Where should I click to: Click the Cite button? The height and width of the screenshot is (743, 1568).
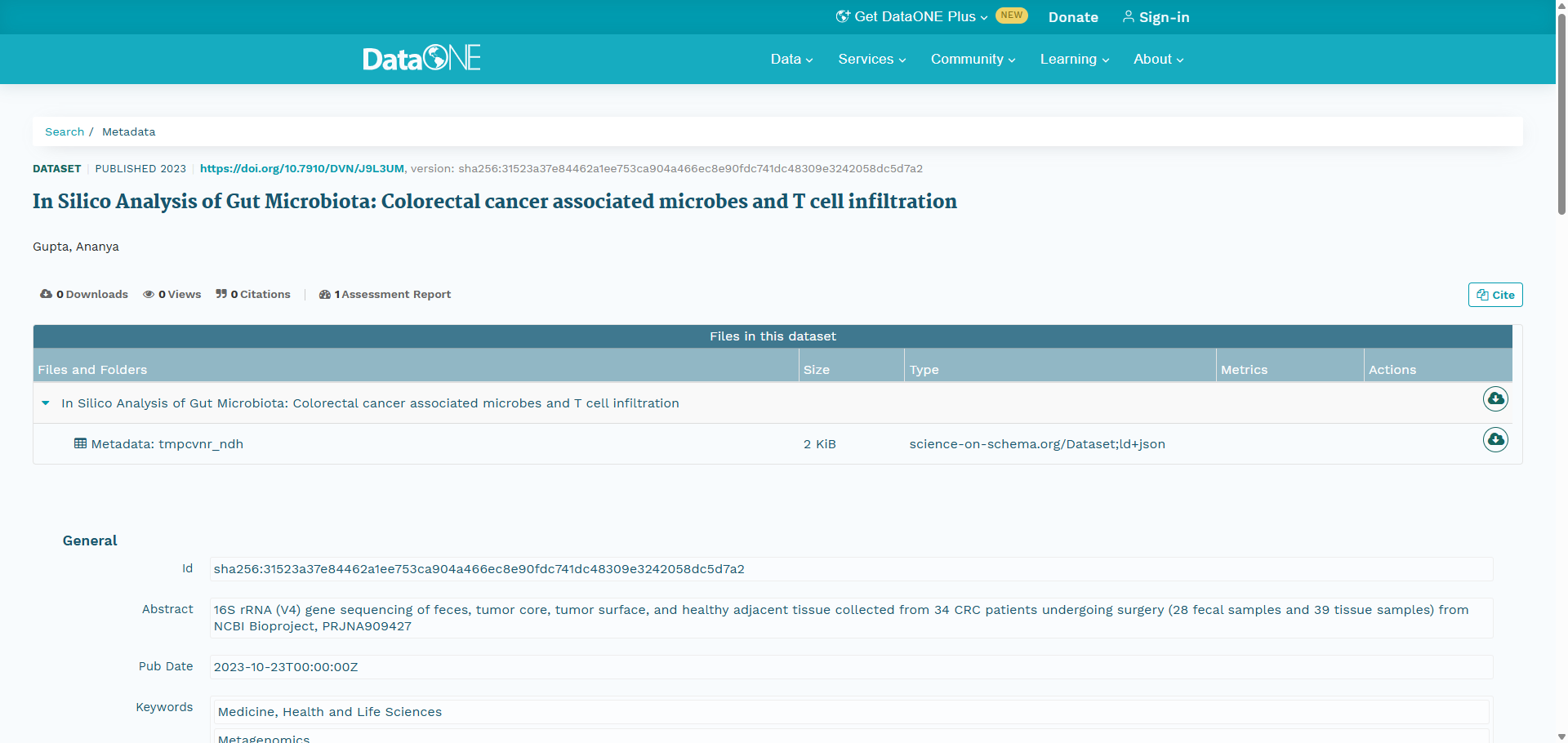coord(1495,295)
